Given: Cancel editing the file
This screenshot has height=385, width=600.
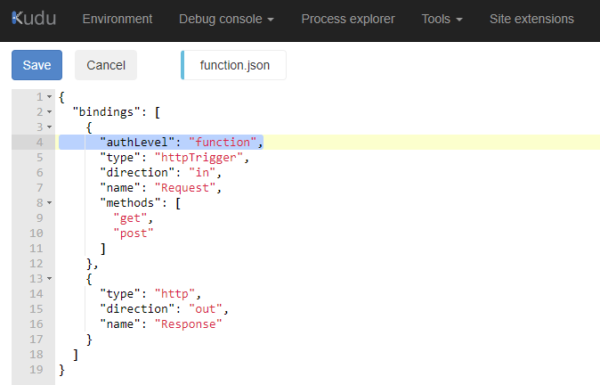Looking at the screenshot, I should (106, 65).
